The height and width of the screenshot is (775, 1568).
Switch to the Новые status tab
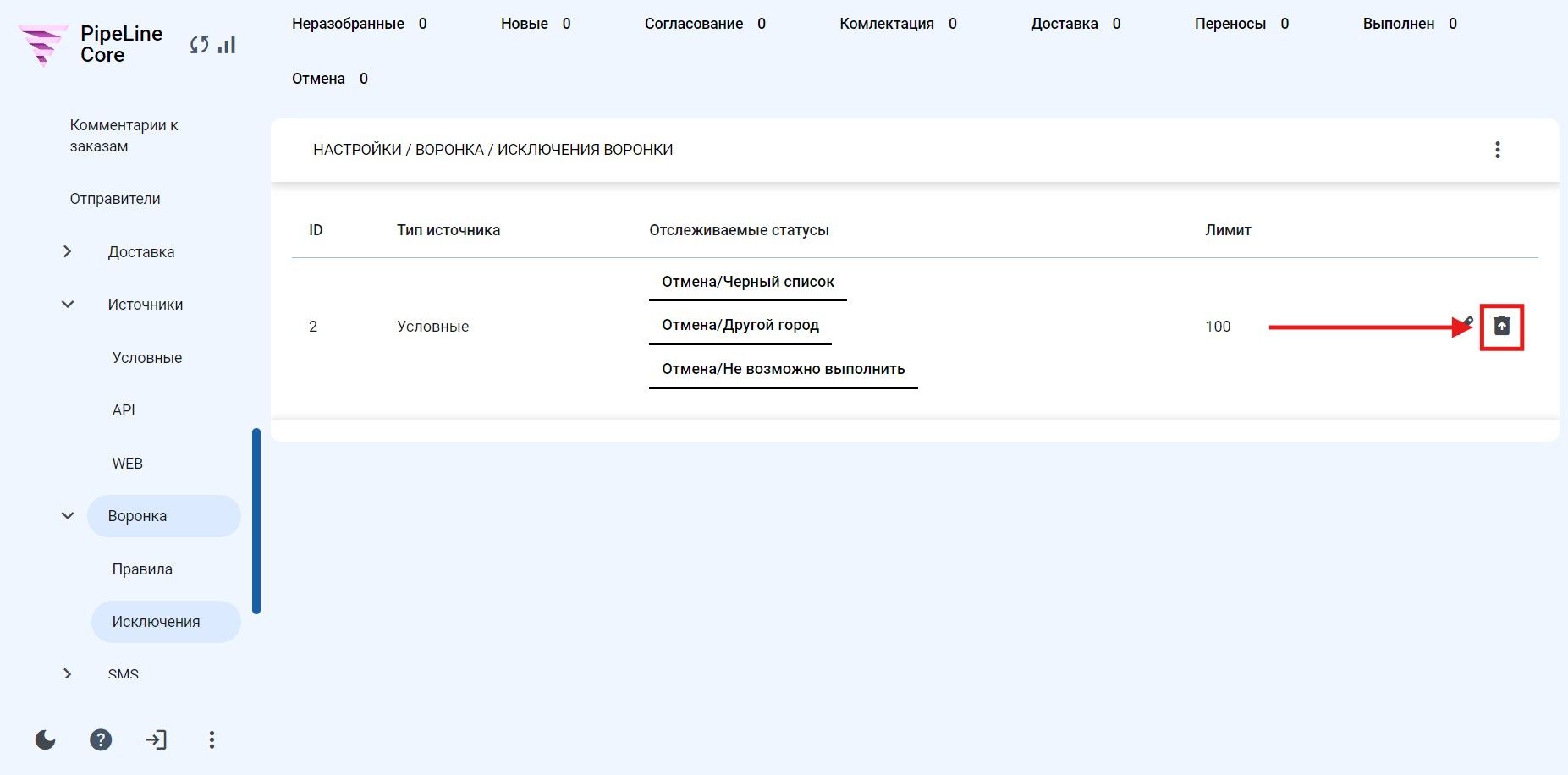(x=536, y=24)
